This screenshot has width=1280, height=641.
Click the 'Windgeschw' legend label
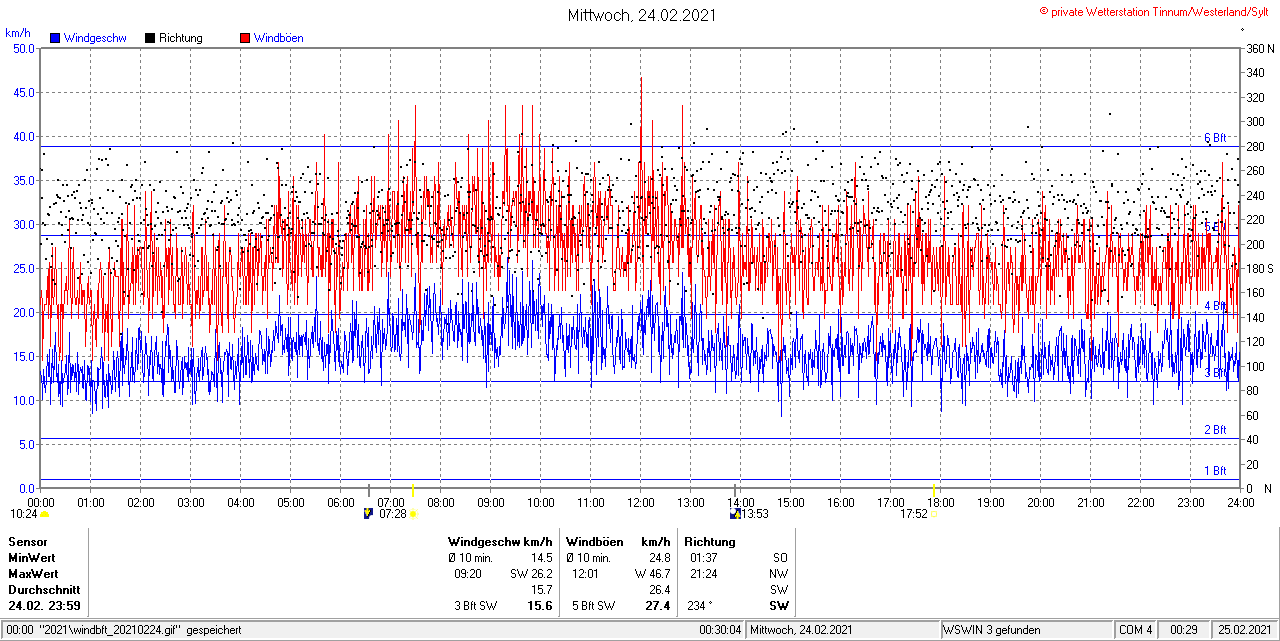pos(95,38)
